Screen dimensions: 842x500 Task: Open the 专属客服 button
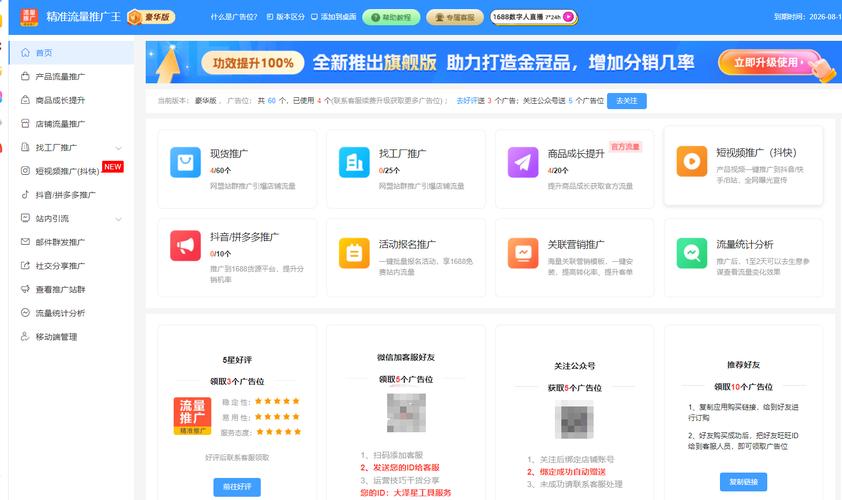click(x=455, y=17)
